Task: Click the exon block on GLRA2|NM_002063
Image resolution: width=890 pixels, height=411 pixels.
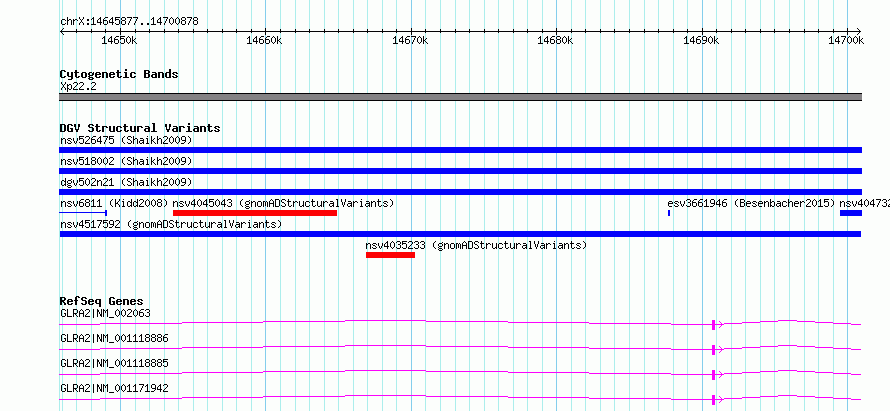Action: click(713, 325)
